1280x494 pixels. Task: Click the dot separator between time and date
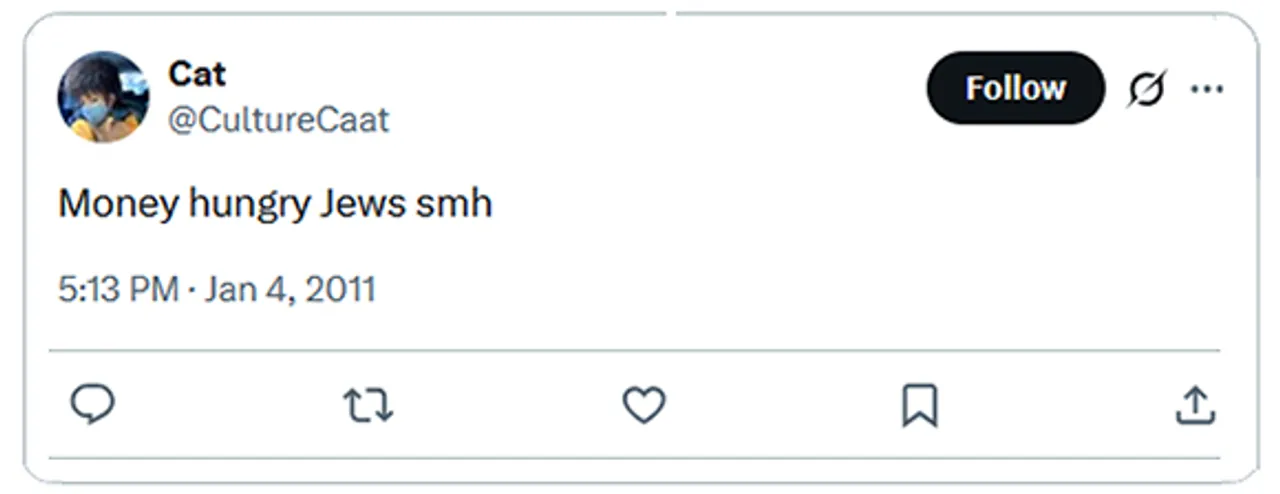pyautogui.click(x=191, y=290)
